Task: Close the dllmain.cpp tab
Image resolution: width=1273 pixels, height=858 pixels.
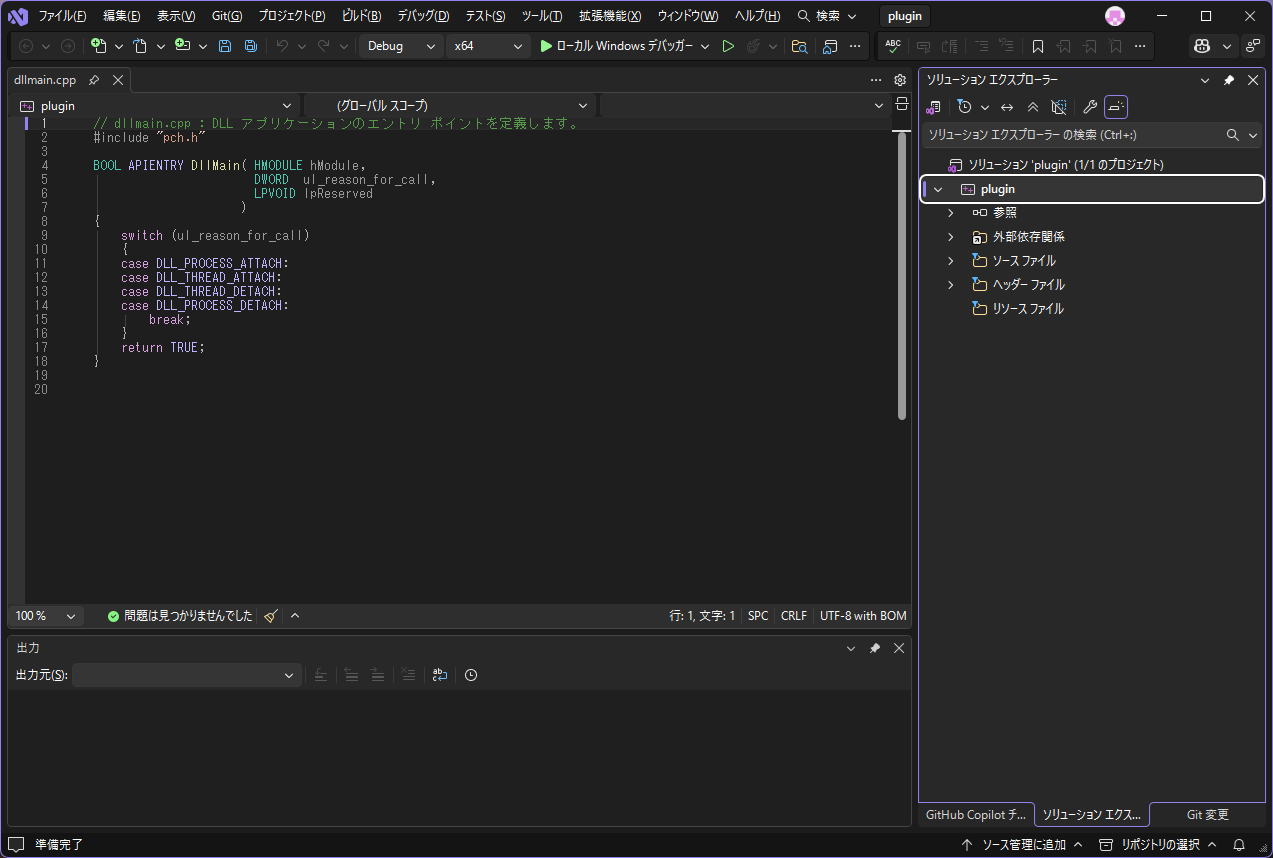Action: click(x=118, y=80)
